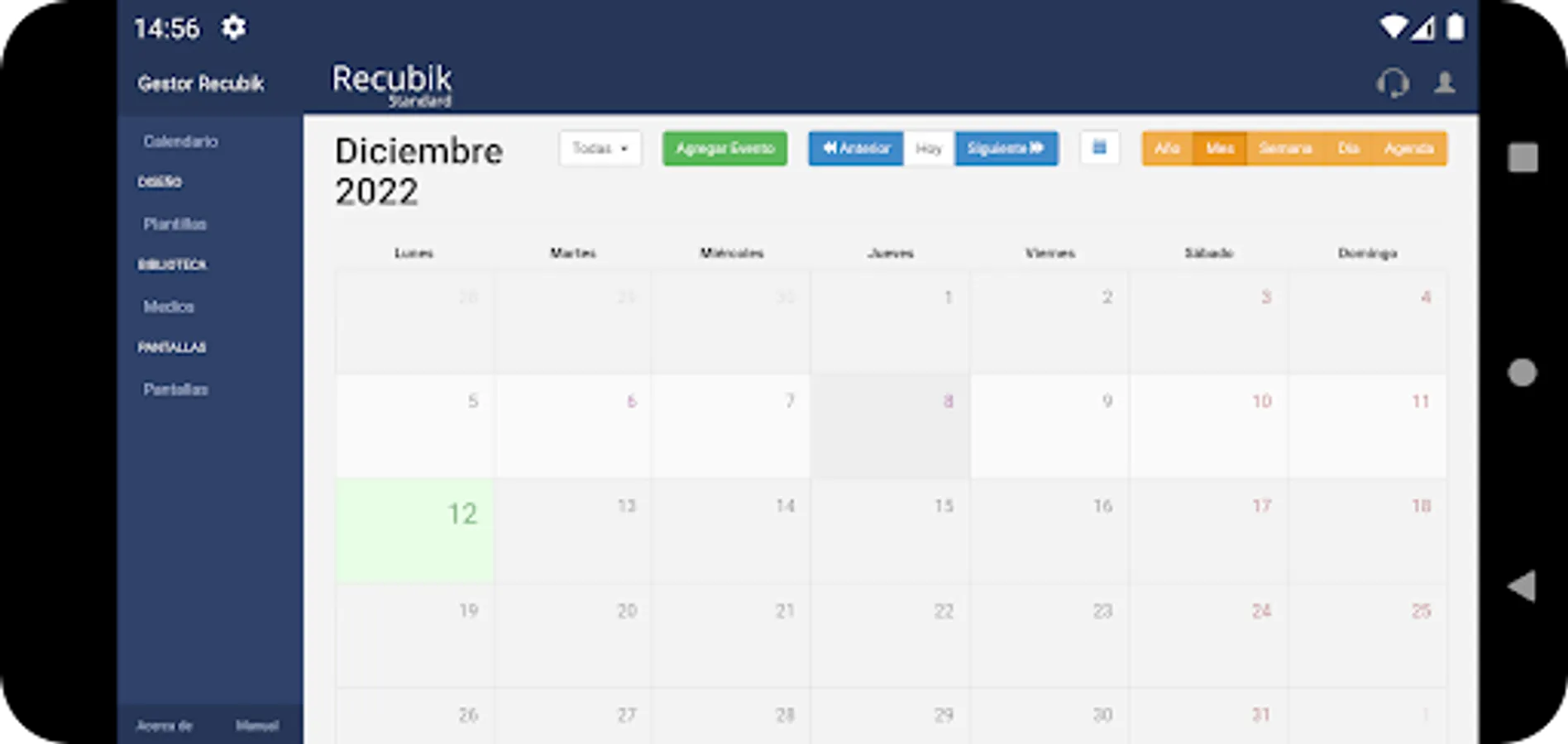
Task: Click the Diciembre 2022 heading
Action: pyautogui.click(x=418, y=172)
